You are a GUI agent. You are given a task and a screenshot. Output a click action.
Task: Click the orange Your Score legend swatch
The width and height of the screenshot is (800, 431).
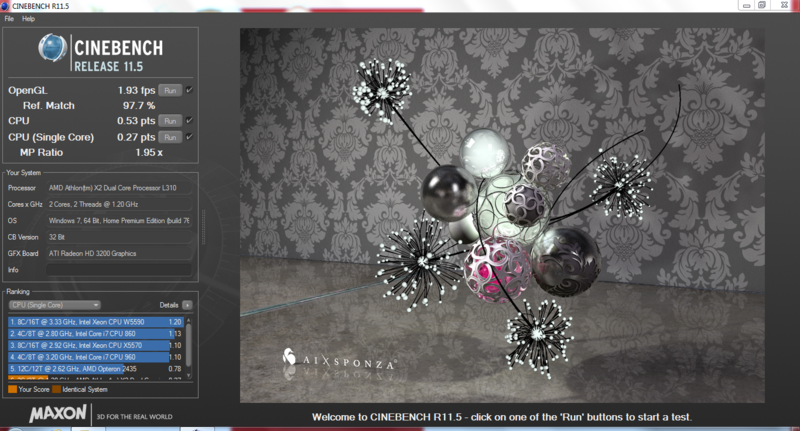pos(13,389)
